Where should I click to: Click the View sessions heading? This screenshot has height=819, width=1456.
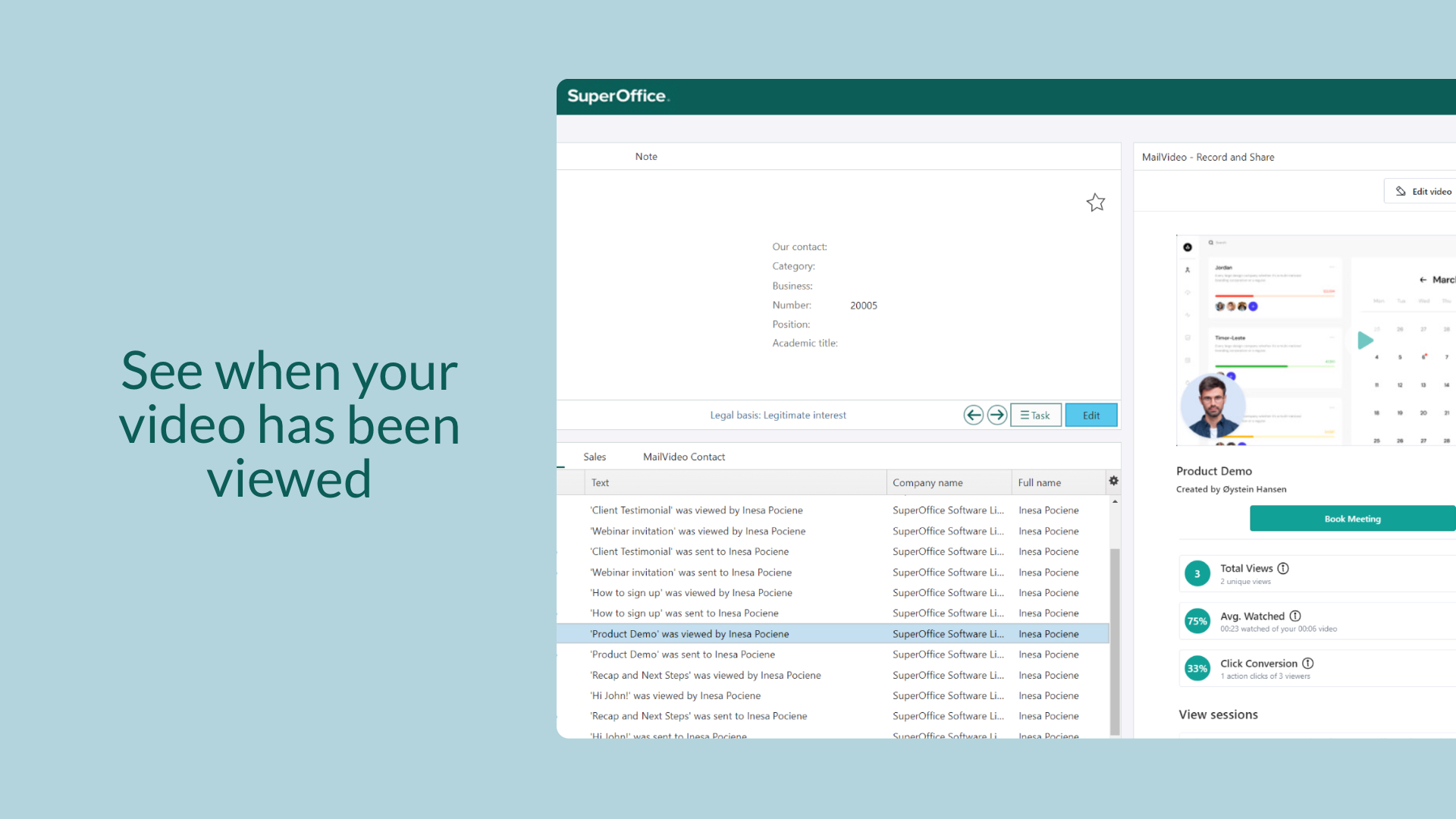coord(1218,714)
